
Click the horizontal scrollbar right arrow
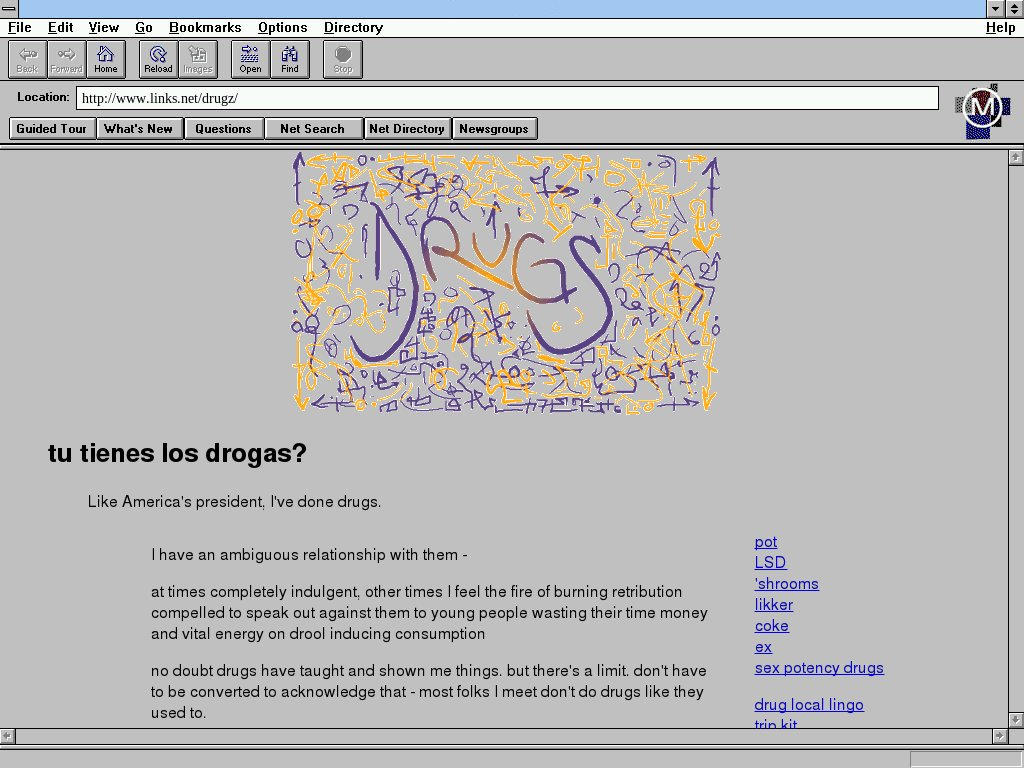pos(998,736)
